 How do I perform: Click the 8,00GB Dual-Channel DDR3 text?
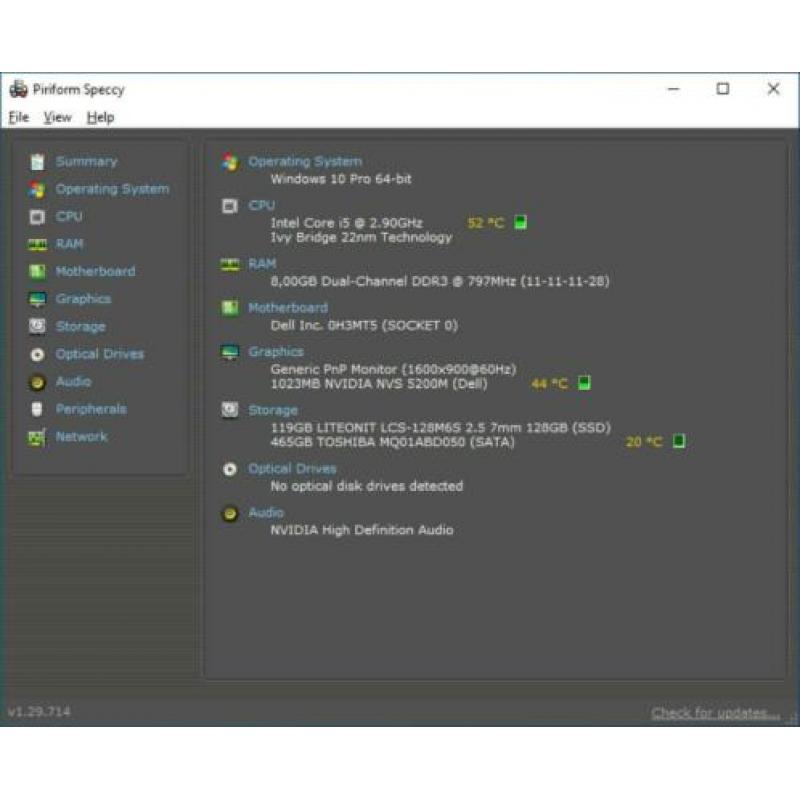click(x=440, y=282)
